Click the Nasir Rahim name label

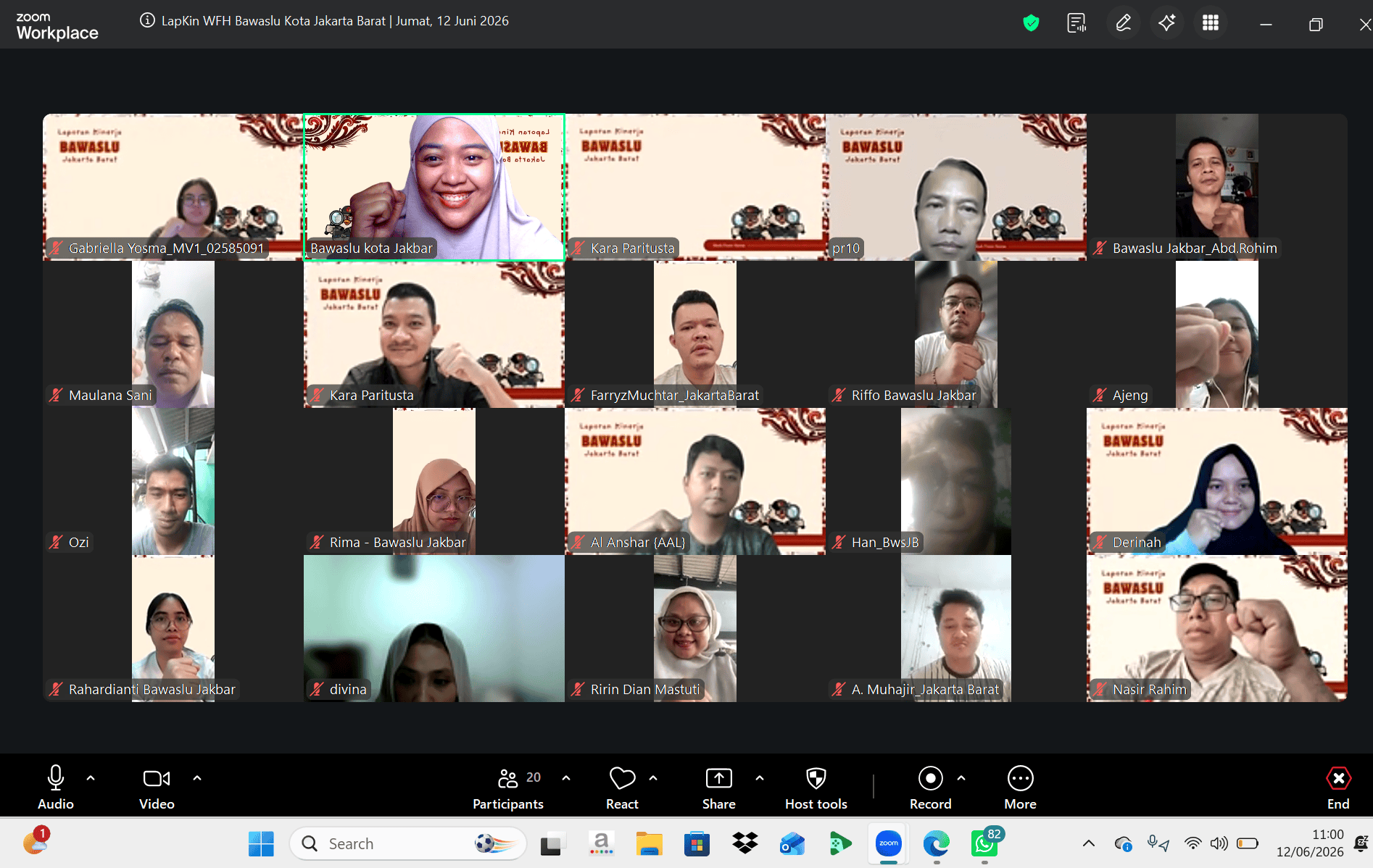(1150, 690)
